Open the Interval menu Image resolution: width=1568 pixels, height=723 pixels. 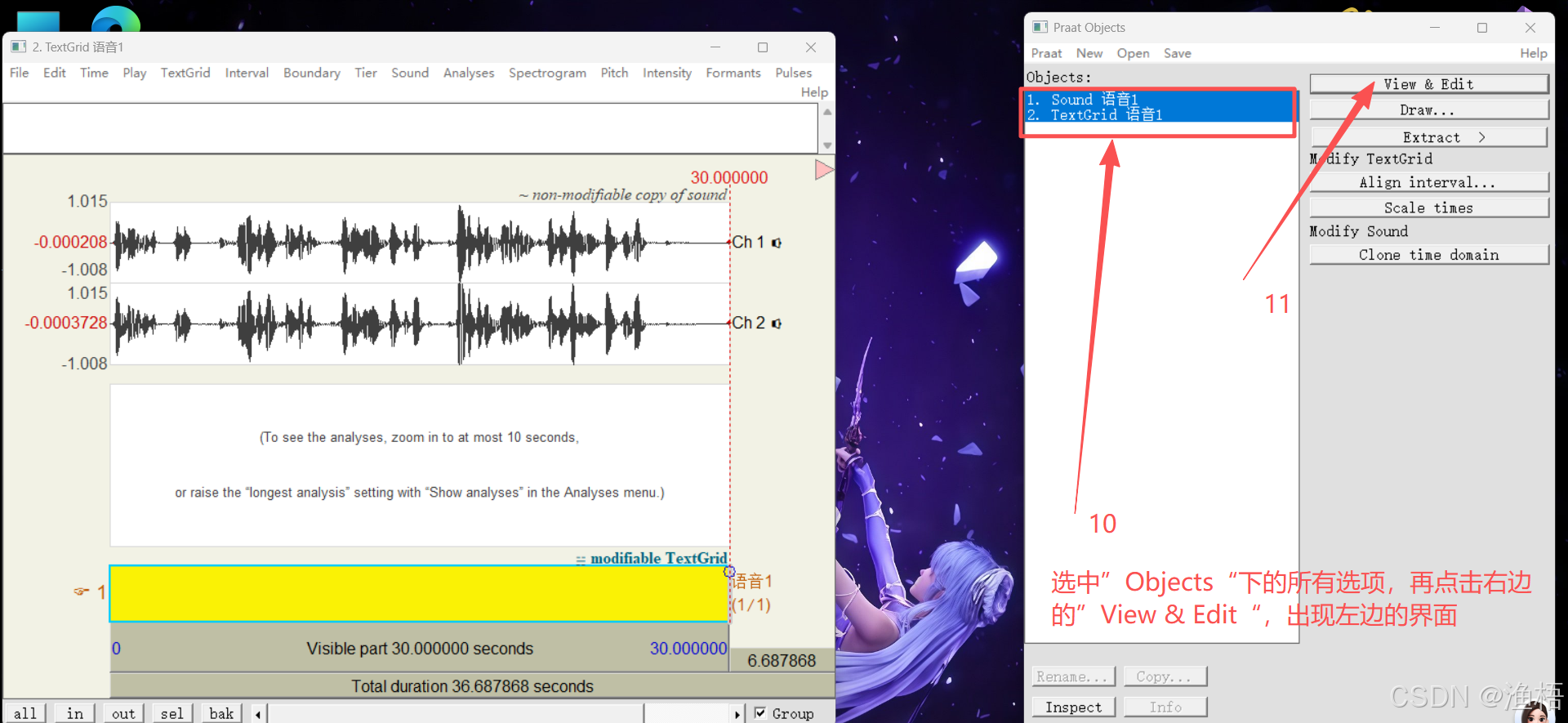click(247, 73)
